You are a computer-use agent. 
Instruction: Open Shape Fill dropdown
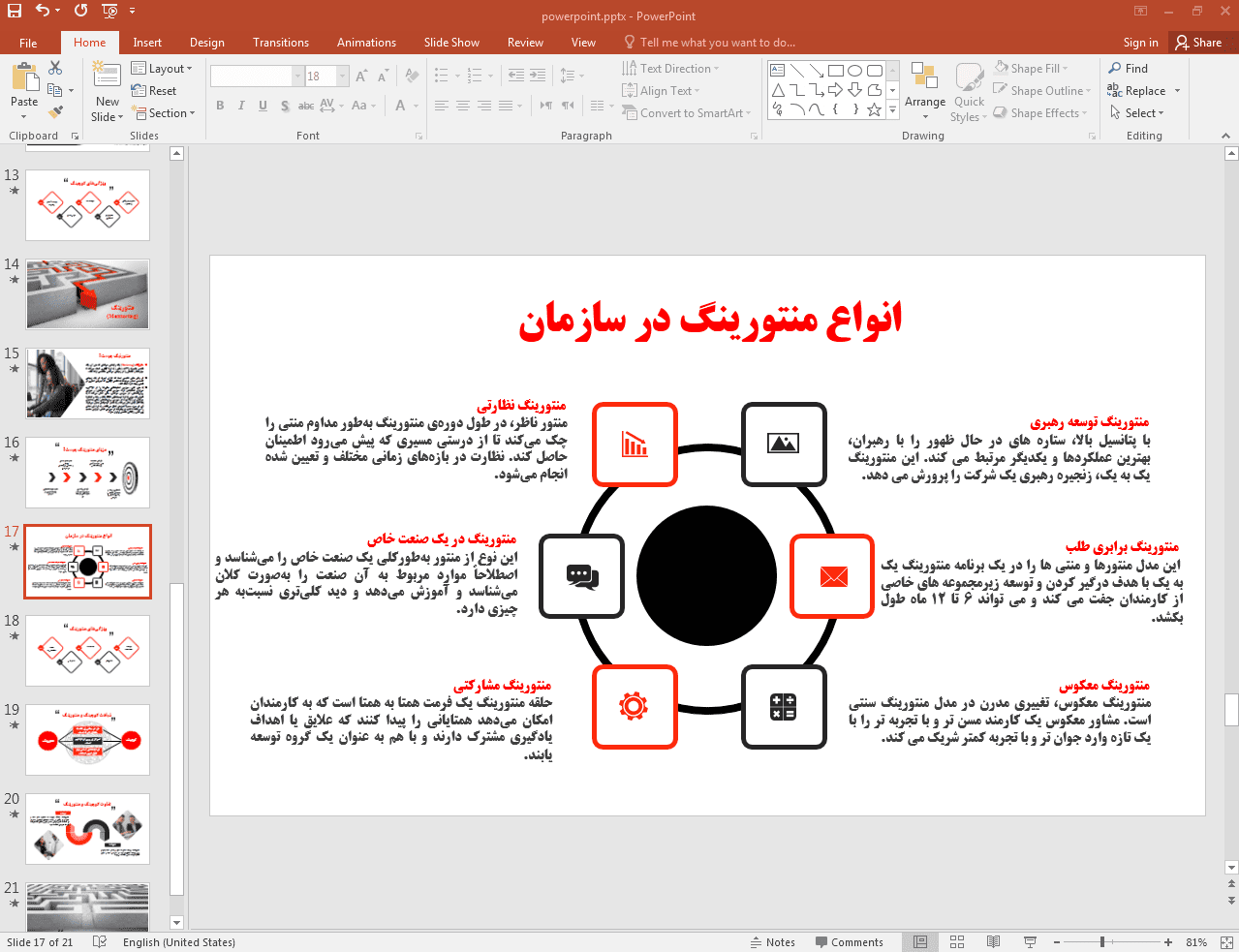click(1031, 69)
